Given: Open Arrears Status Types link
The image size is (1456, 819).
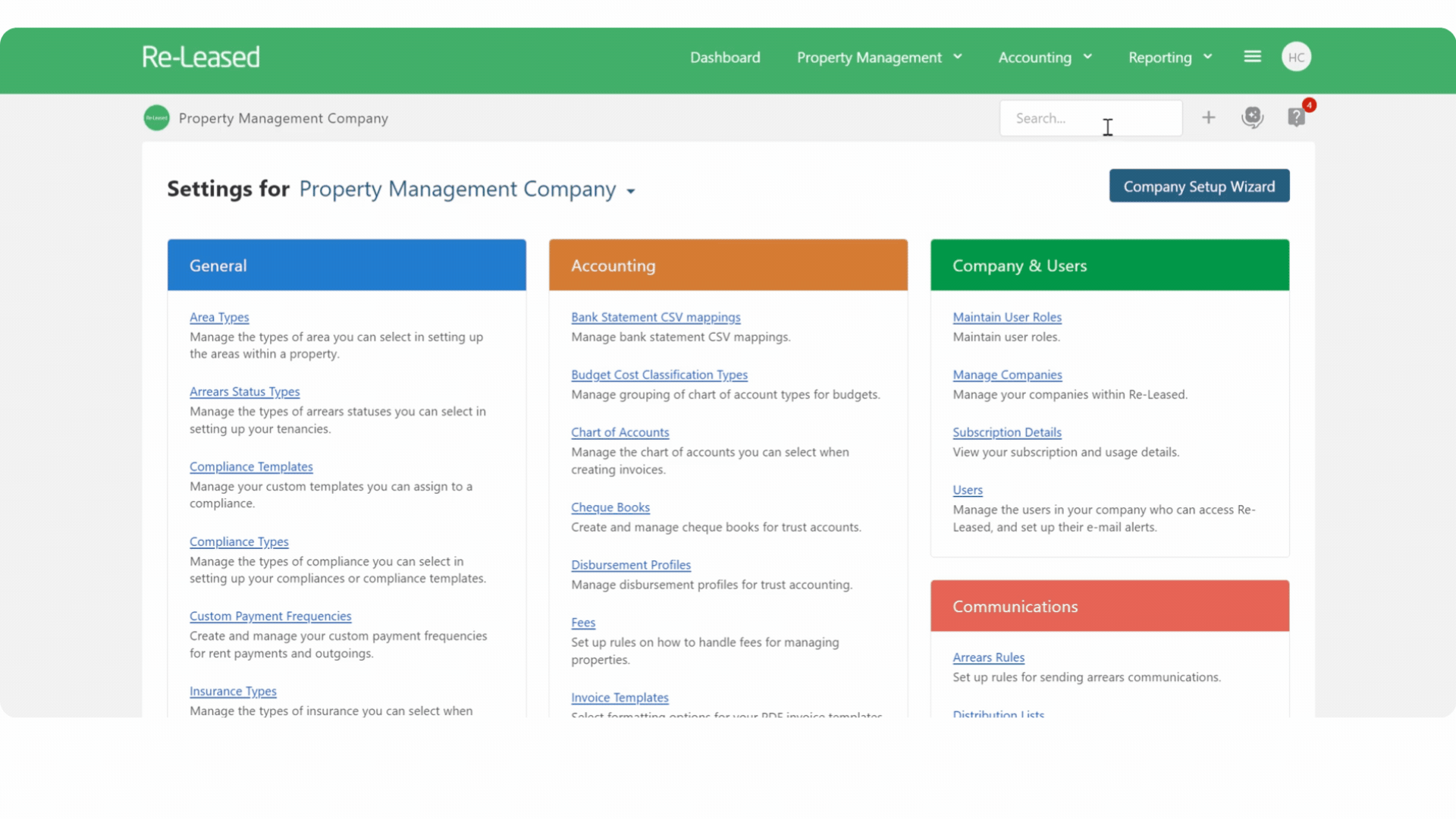Looking at the screenshot, I should 244,391.
